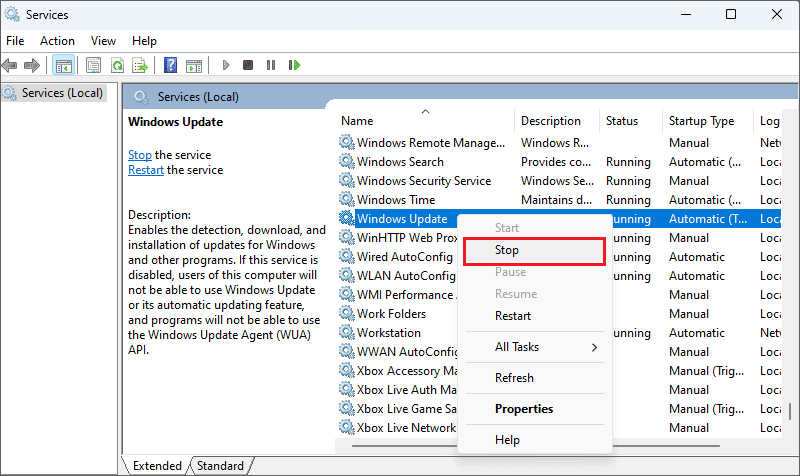Switch to the Standard tab
Screen dimensions: 800x476
coord(220,466)
